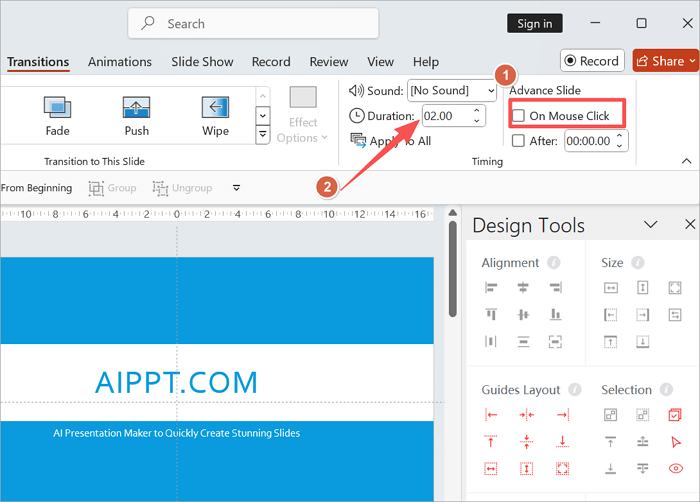Click Same Size icon in Size section
The image size is (700, 502).
pos(675,288)
